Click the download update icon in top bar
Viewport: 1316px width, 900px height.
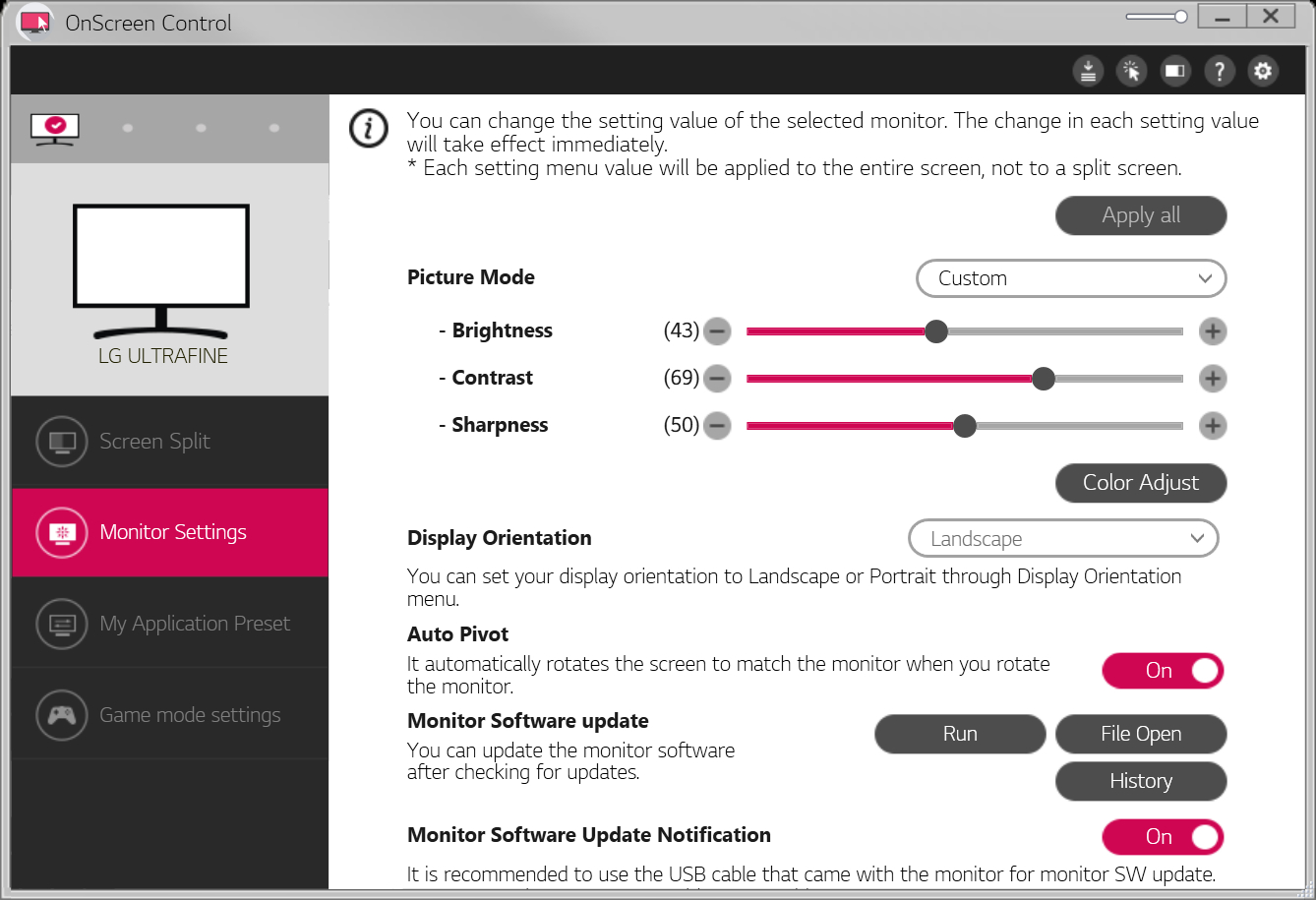tap(1088, 71)
